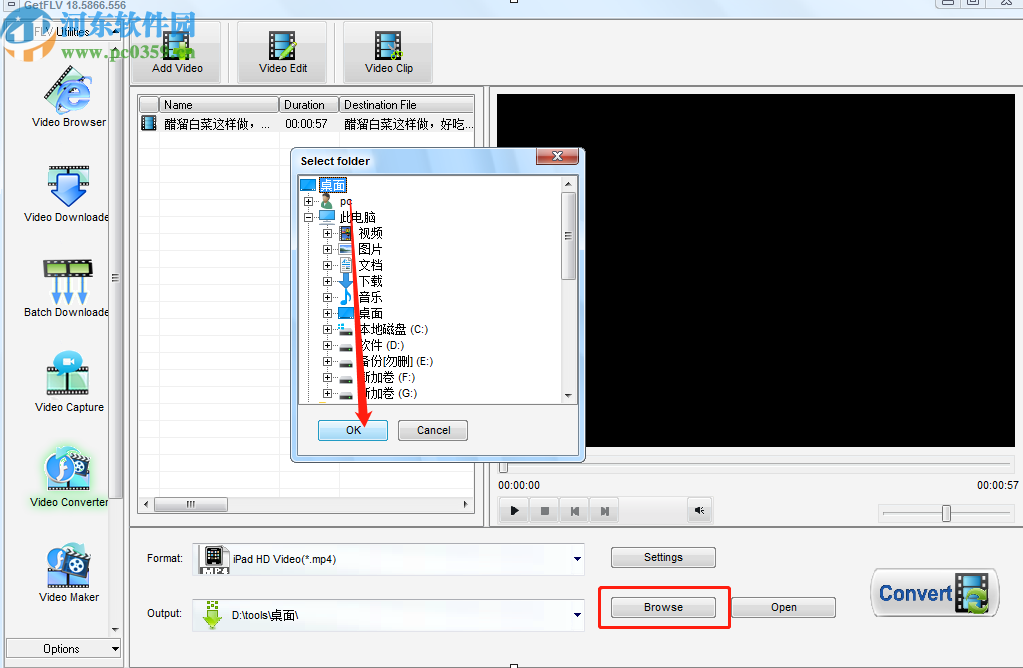1023x668 pixels.
Task: Collapse the 此电脑 tree node
Action: pos(307,216)
